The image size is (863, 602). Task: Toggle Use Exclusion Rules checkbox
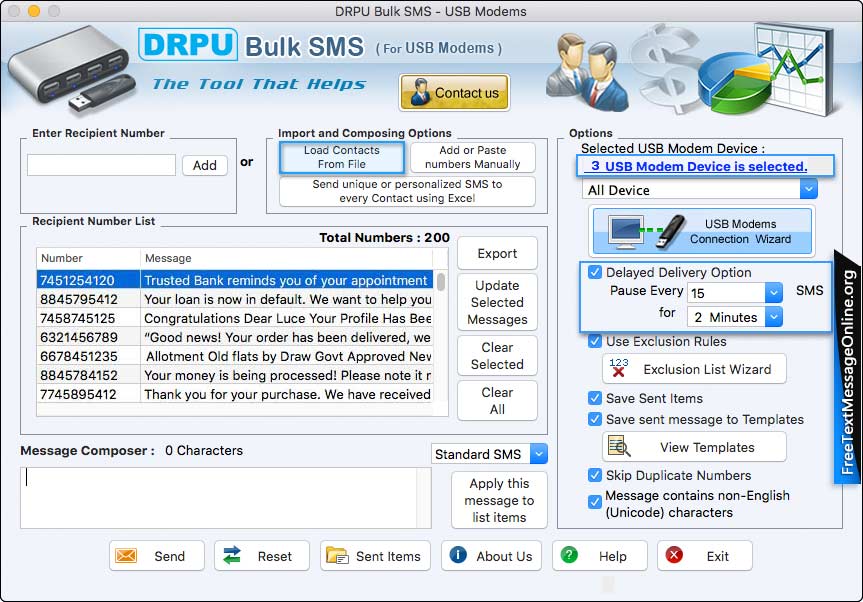pyautogui.click(x=594, y=341)
